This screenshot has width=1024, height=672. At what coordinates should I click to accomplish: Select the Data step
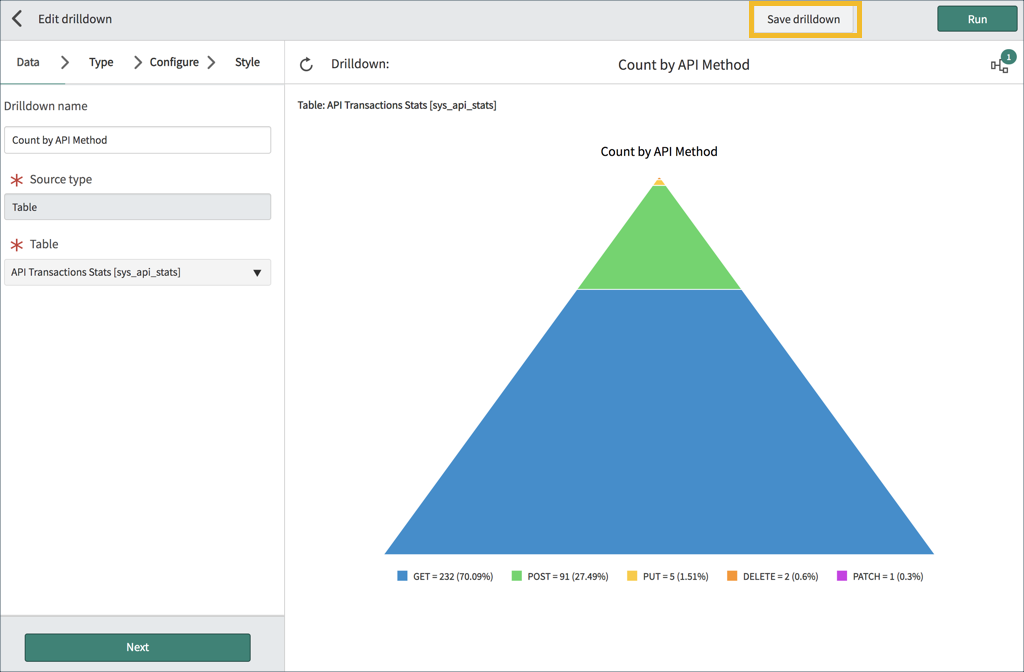(x=25, y=61)
